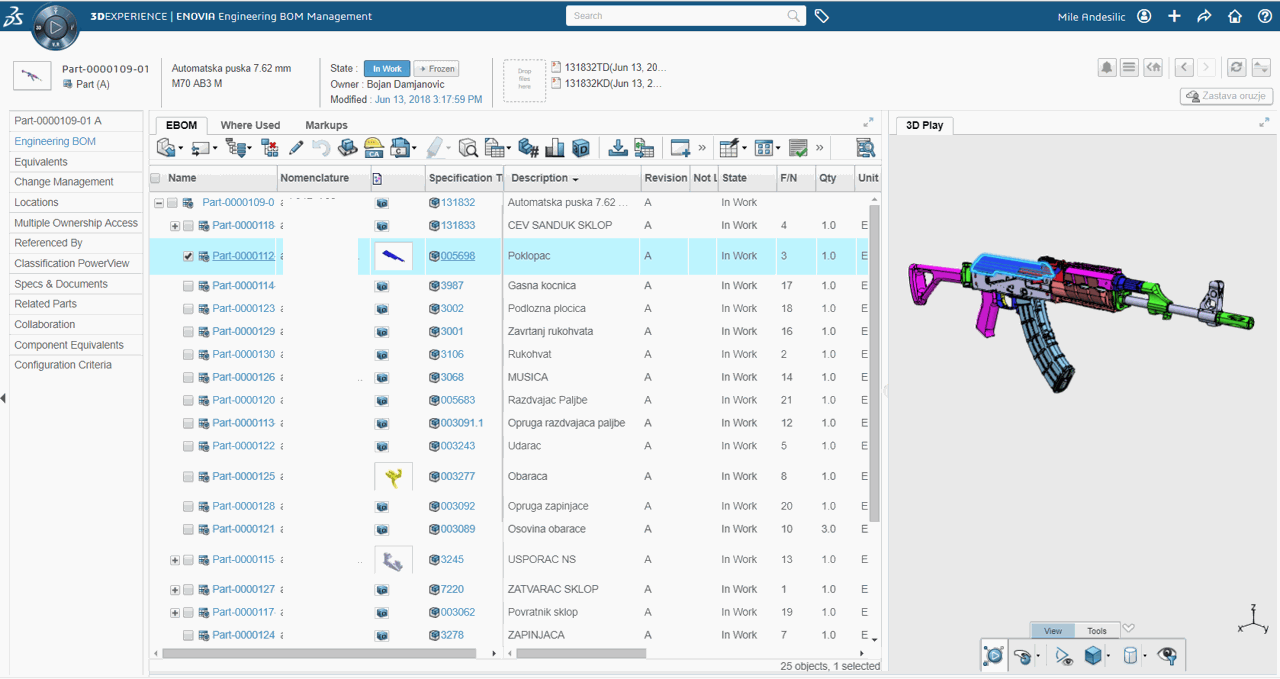Open the Tools tab in the 3D Play panel
The width and height of the screenshot is (1280, 679).
tap(1096, 630)
